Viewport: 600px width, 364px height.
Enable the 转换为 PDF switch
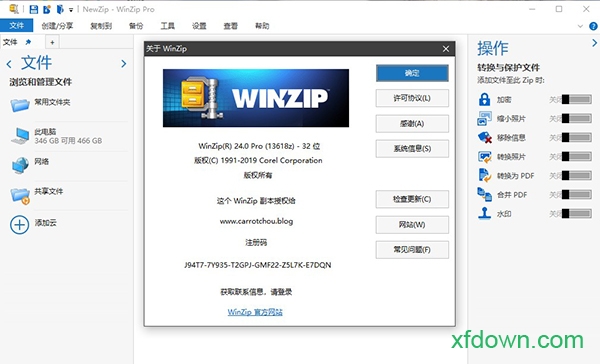577,176
